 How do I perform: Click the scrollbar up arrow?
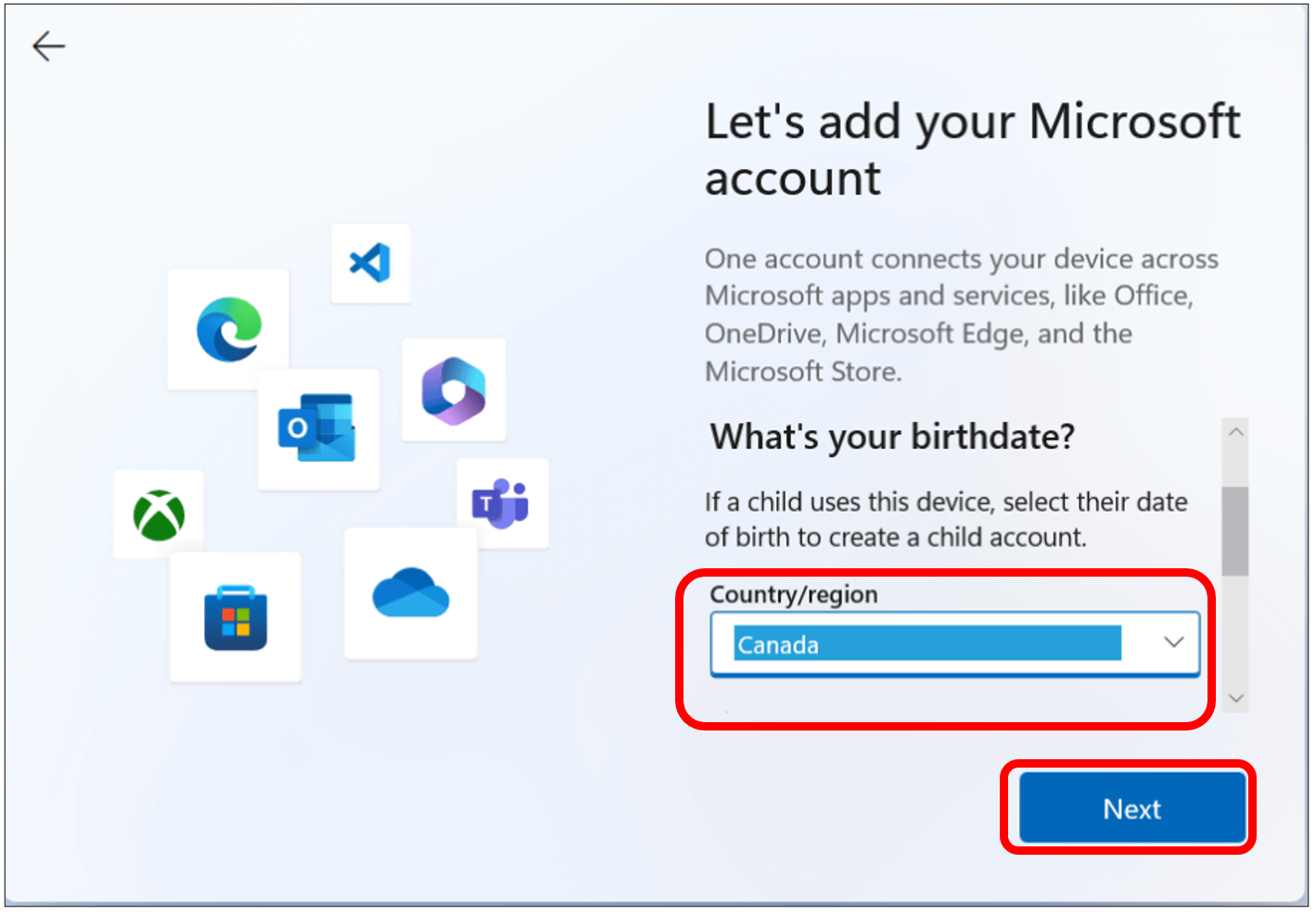1235,432
